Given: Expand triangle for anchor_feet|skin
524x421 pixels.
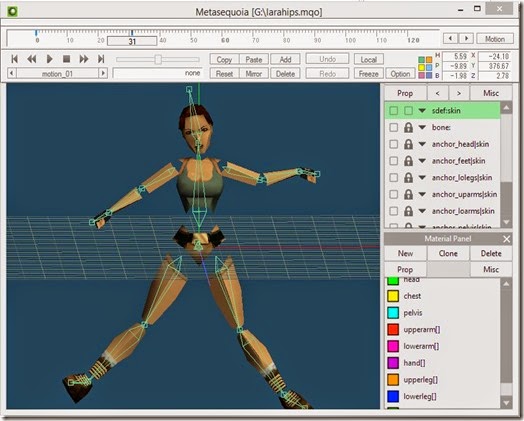Looking at the screenshot, I should pos(422,161).
